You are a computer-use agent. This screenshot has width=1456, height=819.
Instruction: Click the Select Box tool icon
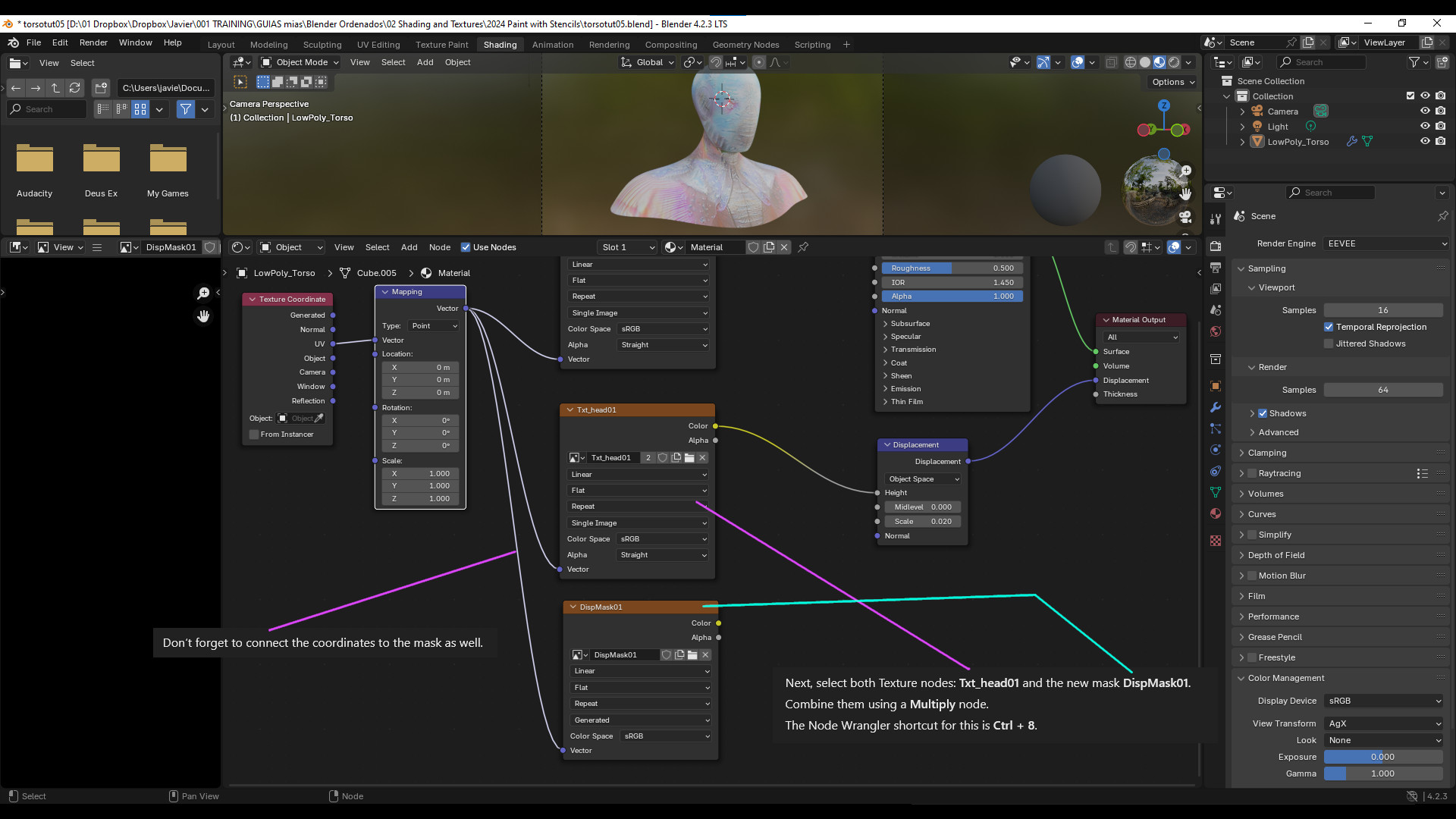point(240,82)
